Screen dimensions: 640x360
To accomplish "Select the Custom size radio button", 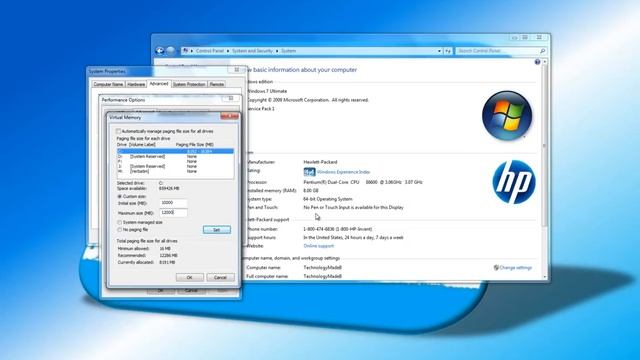I will (x=120, y=196).
